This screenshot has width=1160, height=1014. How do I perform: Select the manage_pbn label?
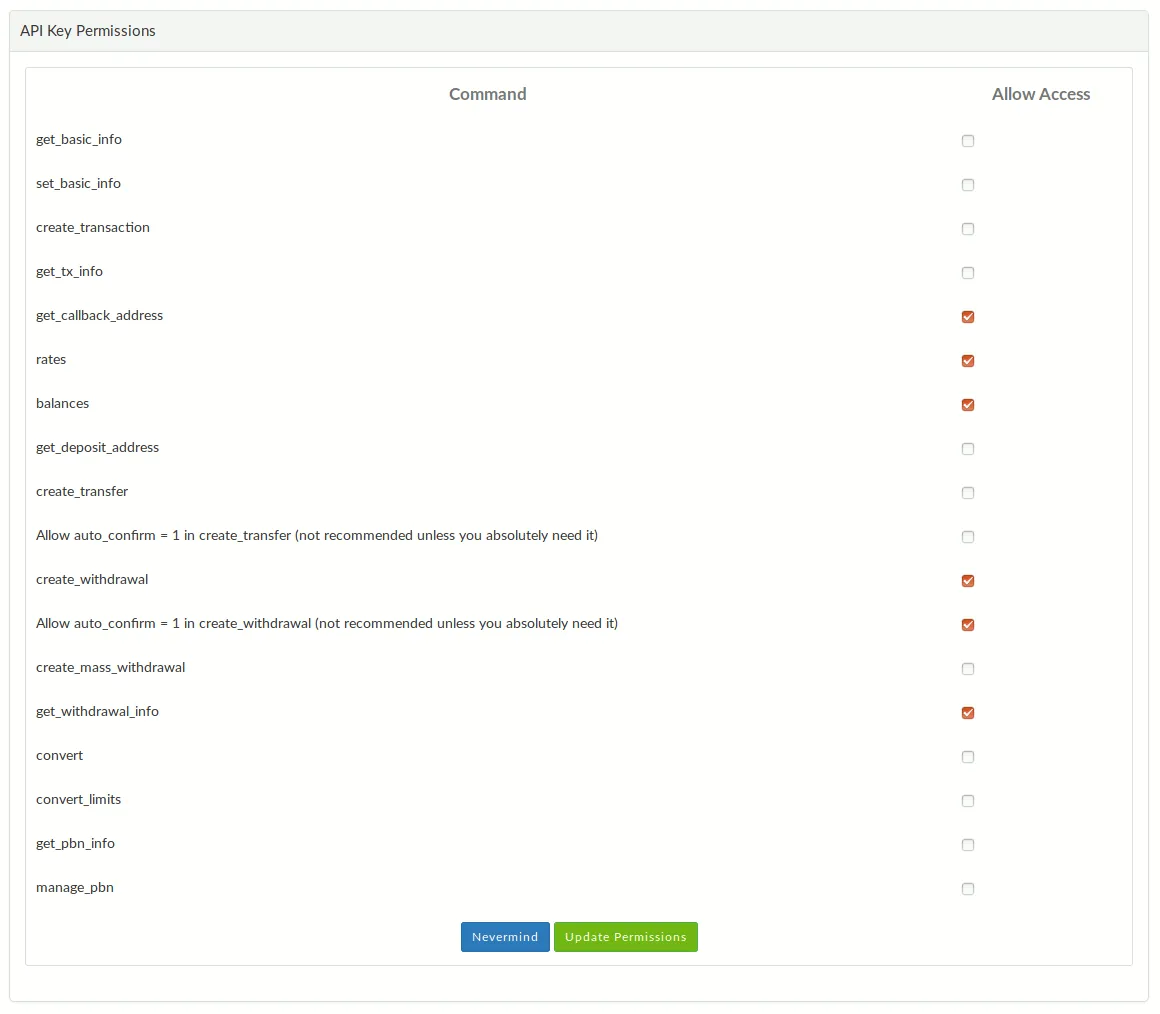point(75,888)
